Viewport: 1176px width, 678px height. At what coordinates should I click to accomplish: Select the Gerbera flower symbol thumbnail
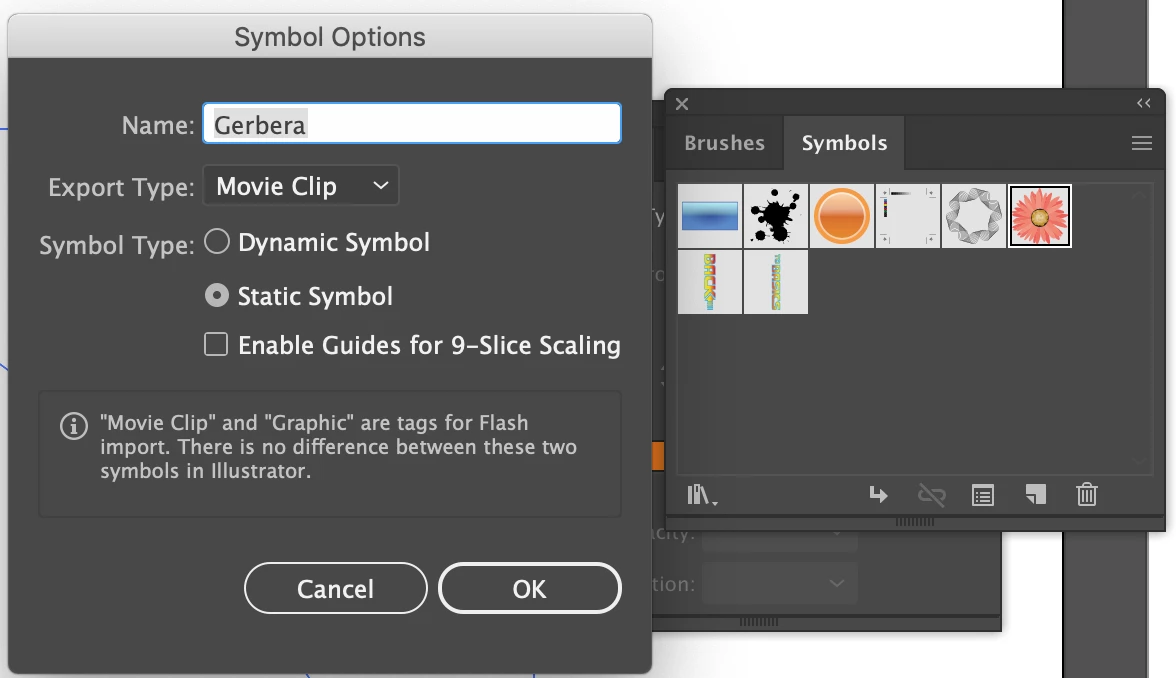coord(1040,216)
